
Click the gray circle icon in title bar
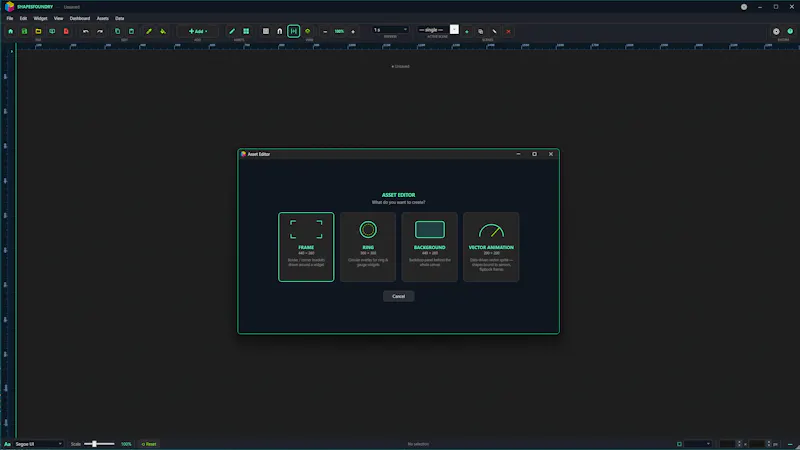click(x=744, y=7)
